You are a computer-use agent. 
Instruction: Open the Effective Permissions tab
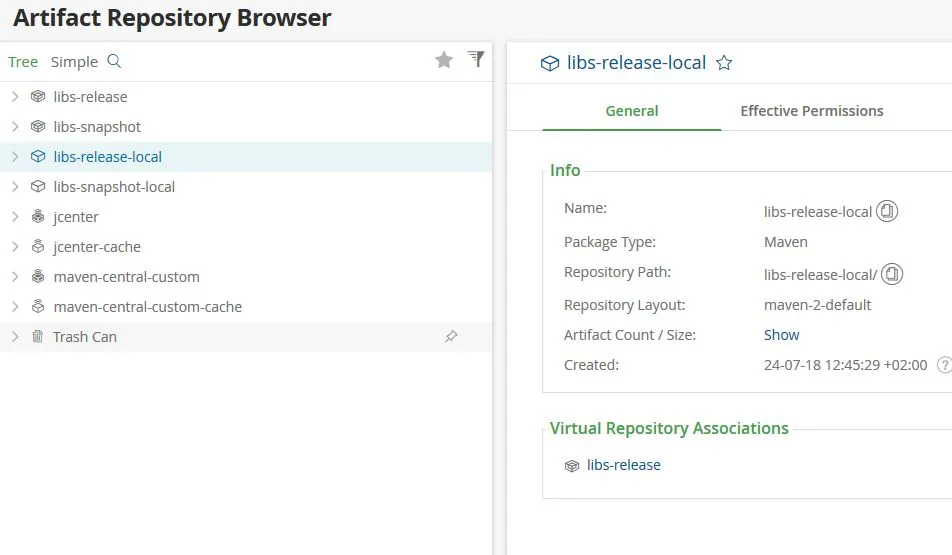pos(812,111)
